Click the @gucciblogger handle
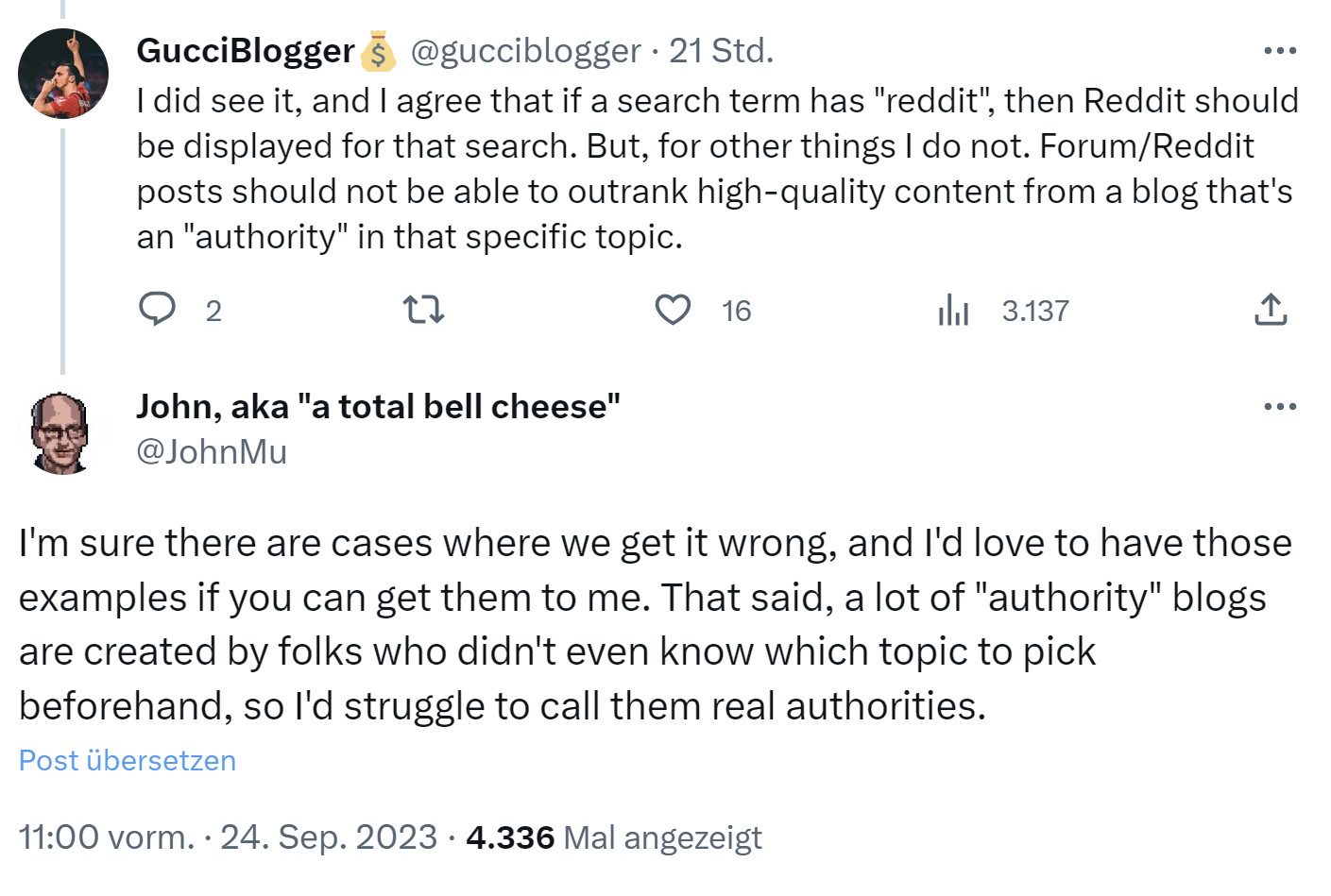The image size is (1331, 896). coord(525,51)
